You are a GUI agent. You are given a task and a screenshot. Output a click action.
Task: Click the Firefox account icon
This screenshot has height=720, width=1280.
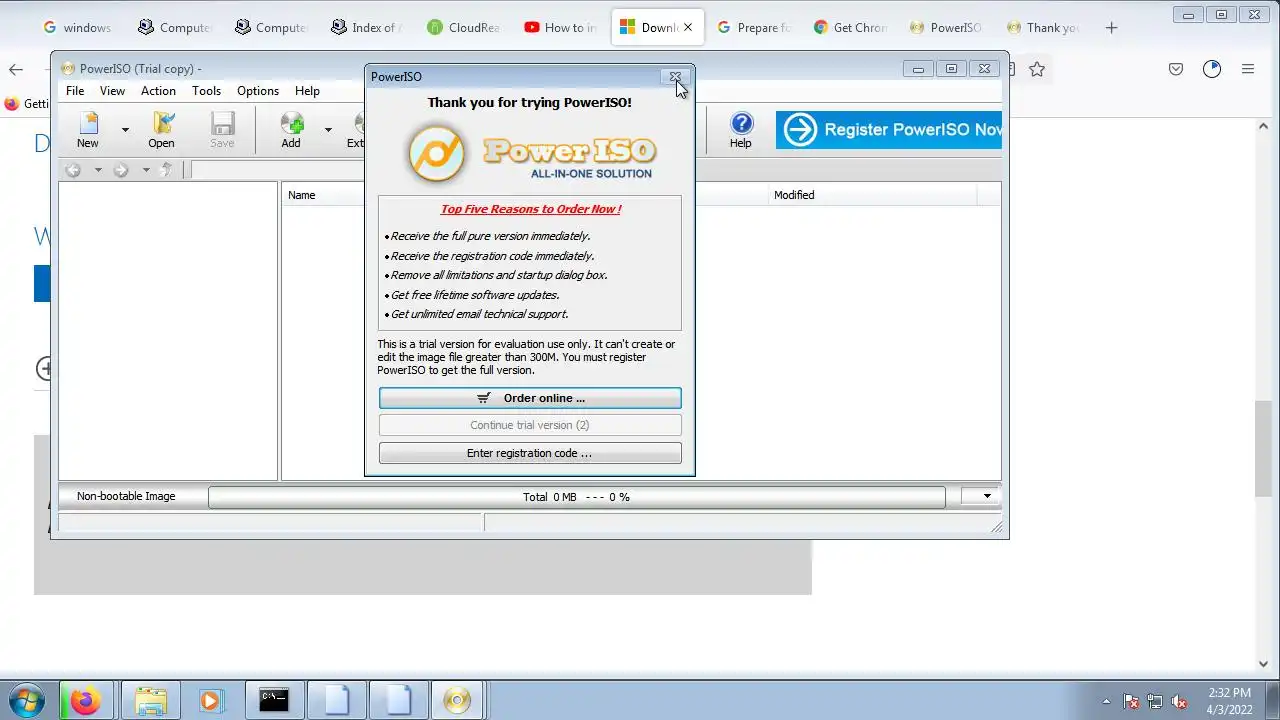pyautogui.click(x=1212, y=69)
